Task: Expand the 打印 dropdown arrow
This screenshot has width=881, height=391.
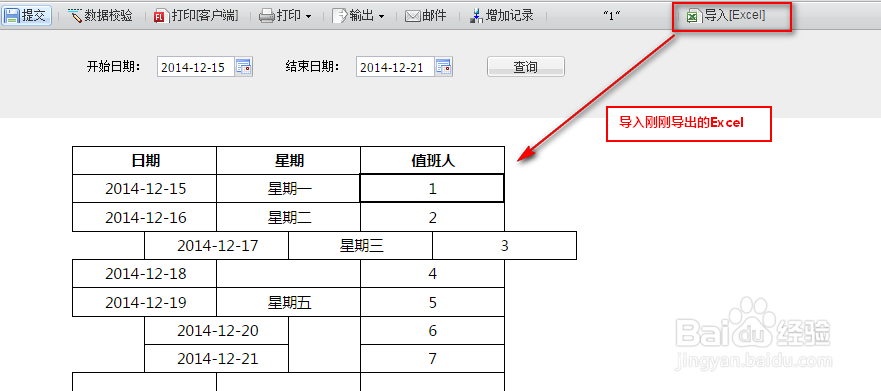Action: (308, 17)
